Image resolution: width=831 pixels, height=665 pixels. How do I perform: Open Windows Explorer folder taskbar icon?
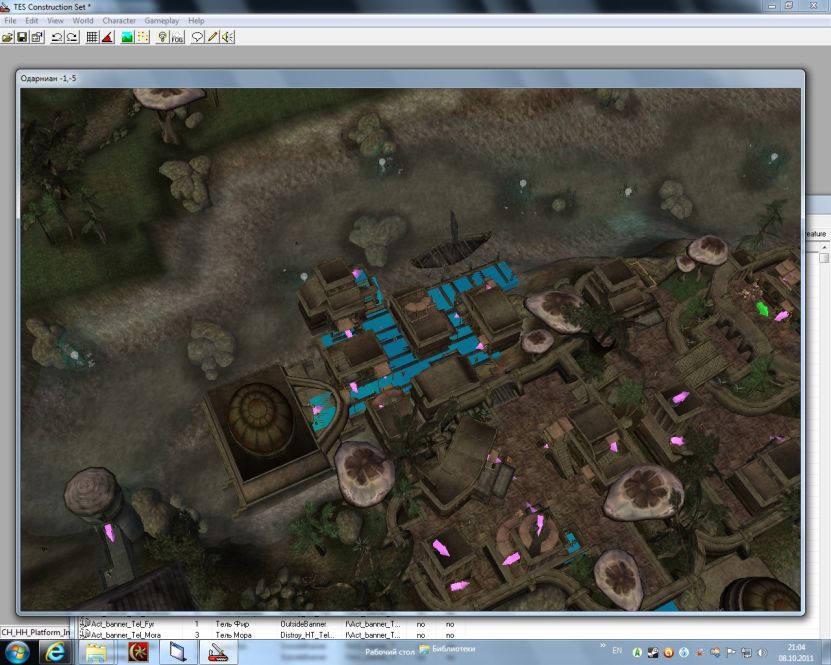(x=96, y=652)
